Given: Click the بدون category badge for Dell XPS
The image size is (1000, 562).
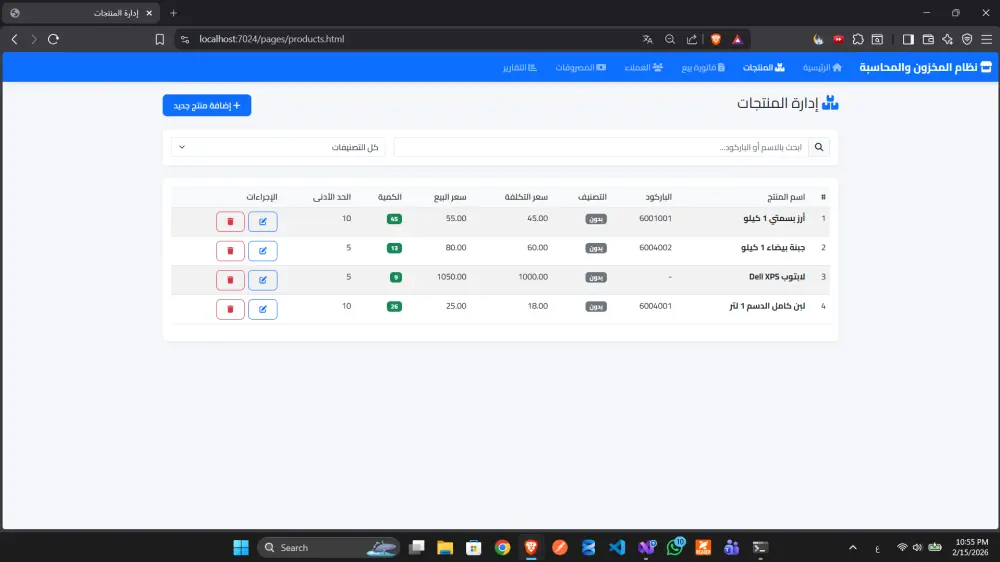Looking at the screenshot, I should [596, 277].
